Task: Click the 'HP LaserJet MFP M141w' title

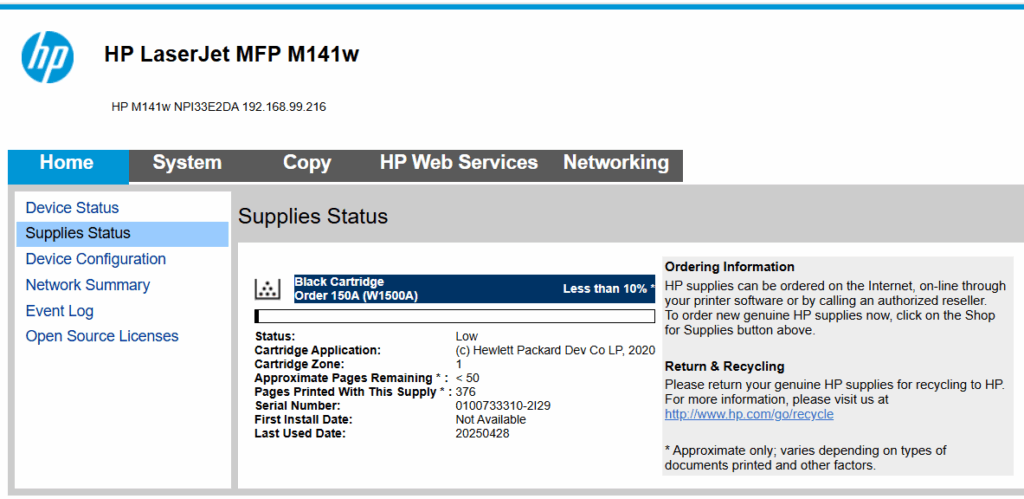Action: [x=231, y=54]
